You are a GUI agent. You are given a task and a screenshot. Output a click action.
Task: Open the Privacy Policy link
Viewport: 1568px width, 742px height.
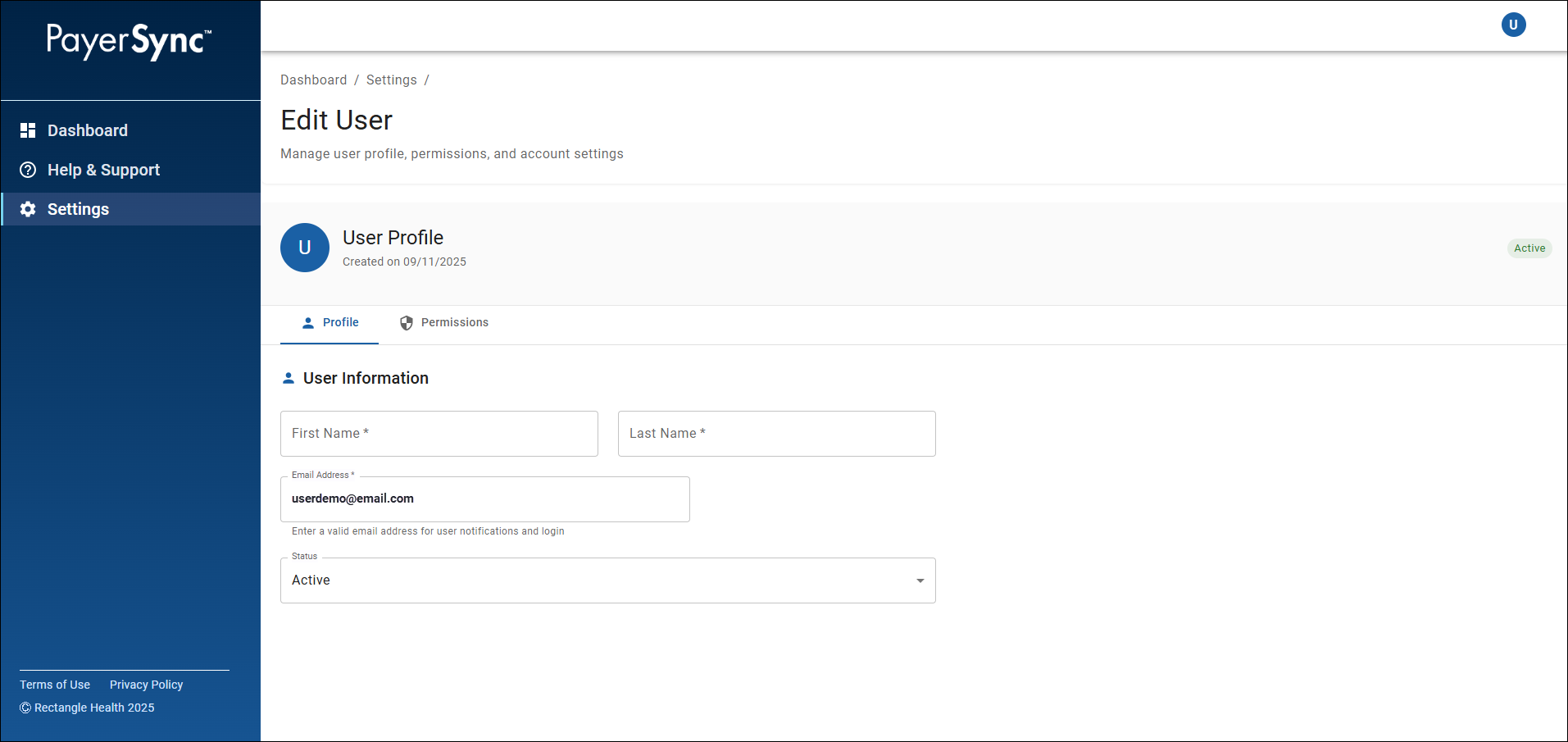pyautogui.click(x=146, y=685)
